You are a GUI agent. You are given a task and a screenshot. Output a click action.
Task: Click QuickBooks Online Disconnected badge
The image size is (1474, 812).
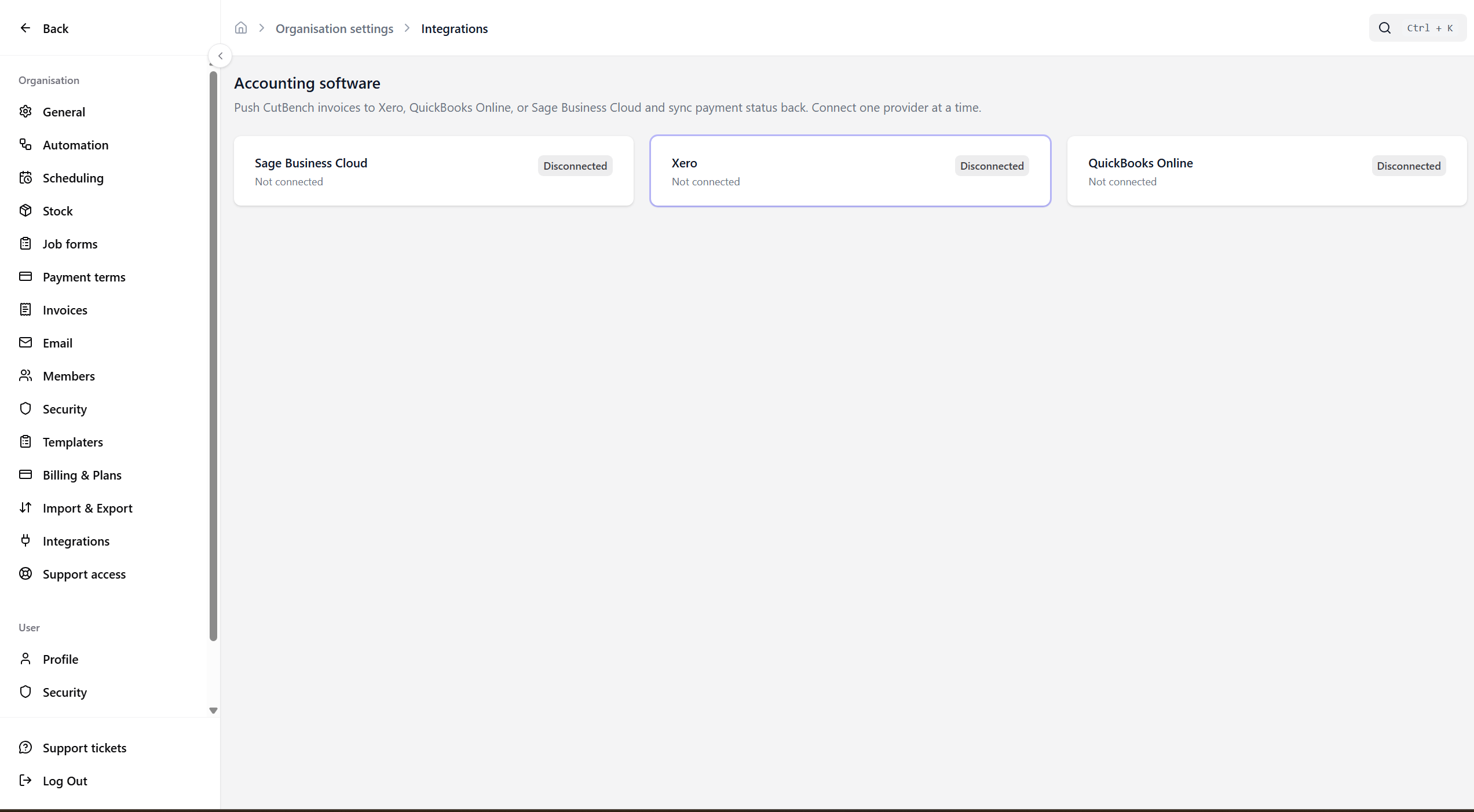pyautogui.click(x=1409, y=166)
